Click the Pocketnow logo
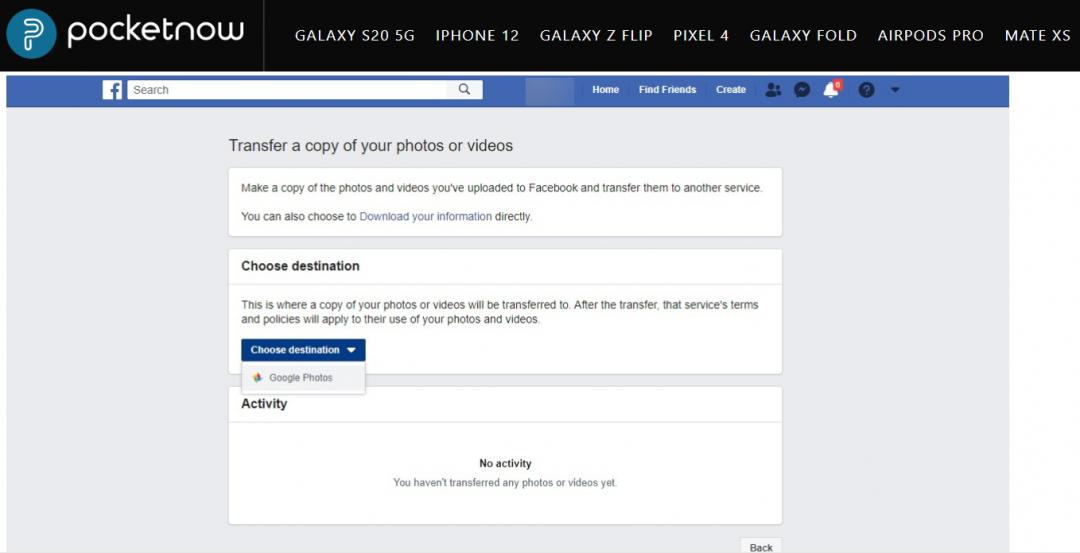 [x=126, y=33]
